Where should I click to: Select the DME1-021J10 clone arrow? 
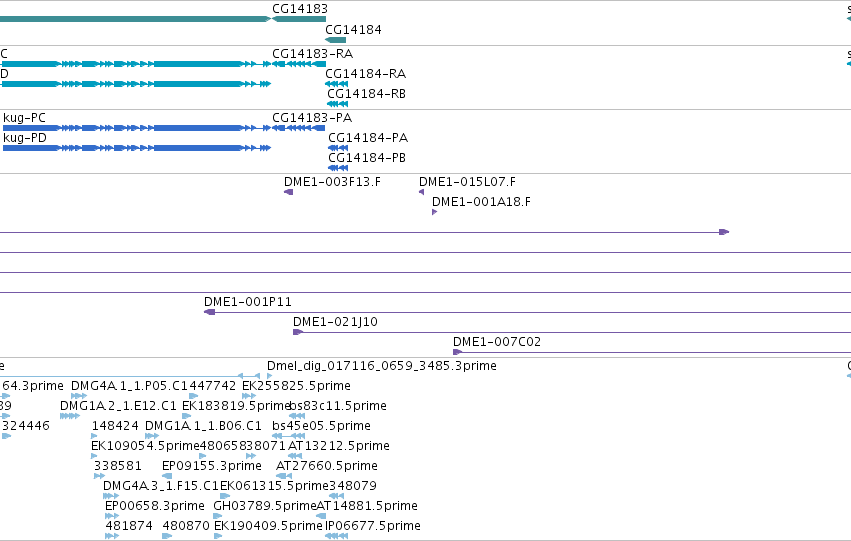point(298,332)
